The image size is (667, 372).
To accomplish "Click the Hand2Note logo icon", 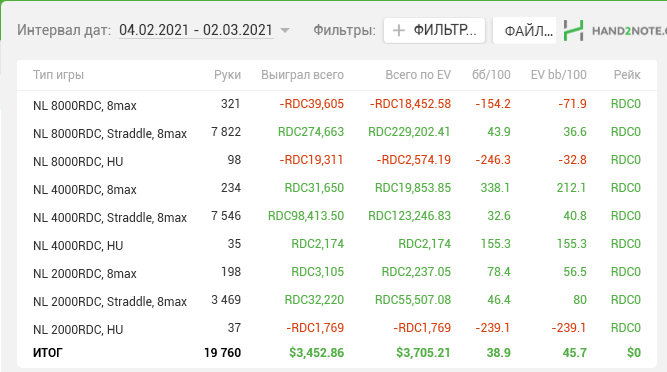I will pos(573,31).
